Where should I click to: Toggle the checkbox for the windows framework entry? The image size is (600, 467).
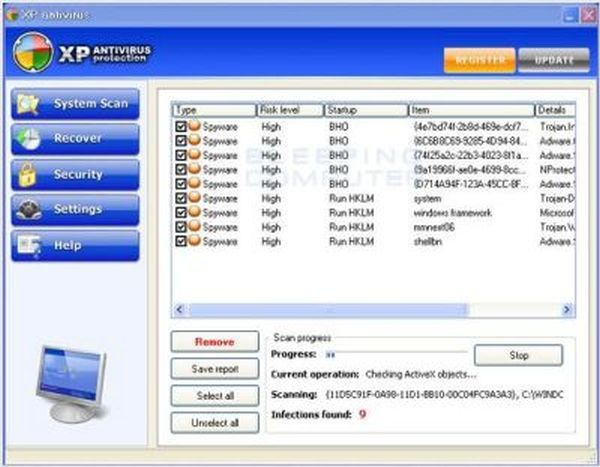[x=180, y=213]
